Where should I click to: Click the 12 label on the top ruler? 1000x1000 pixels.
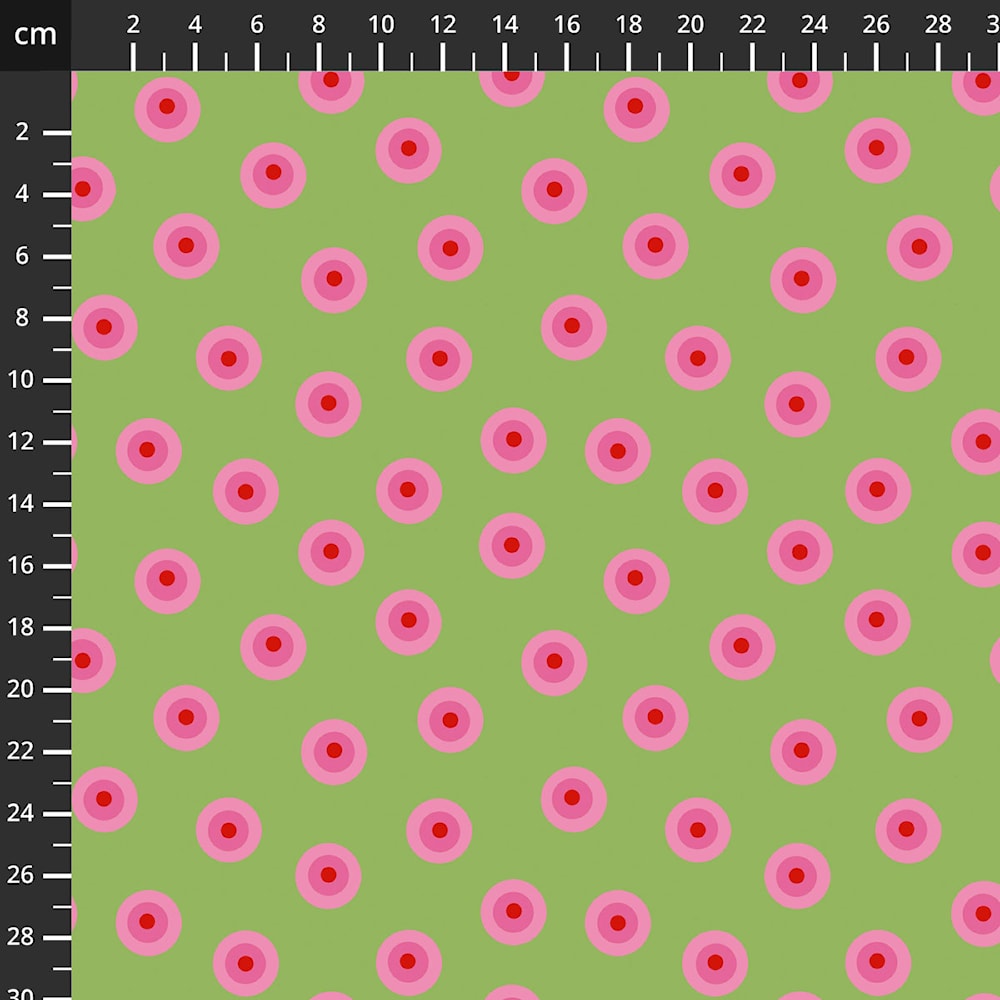[x=443, y=25]
